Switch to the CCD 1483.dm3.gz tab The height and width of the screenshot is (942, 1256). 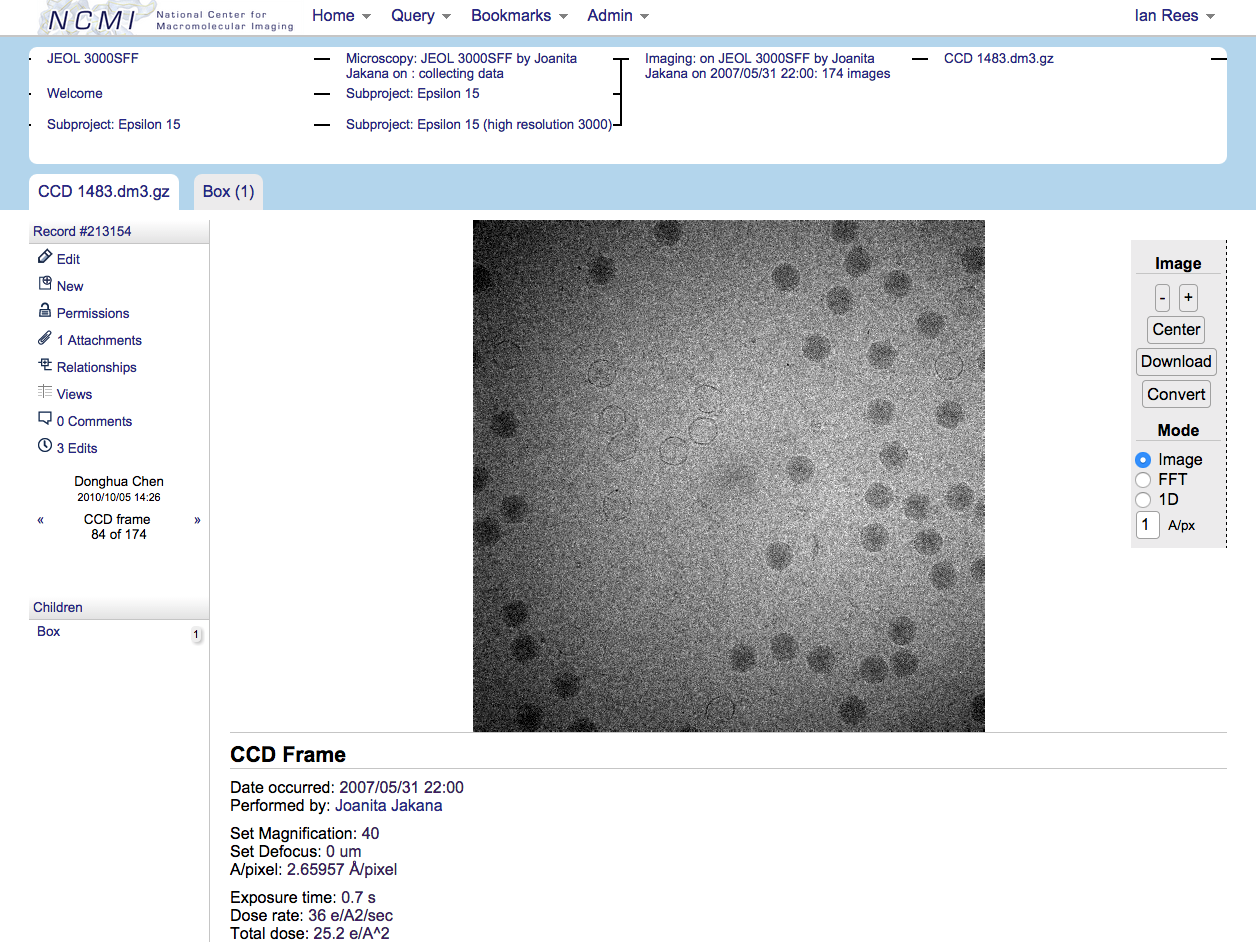tap(104, 191)
